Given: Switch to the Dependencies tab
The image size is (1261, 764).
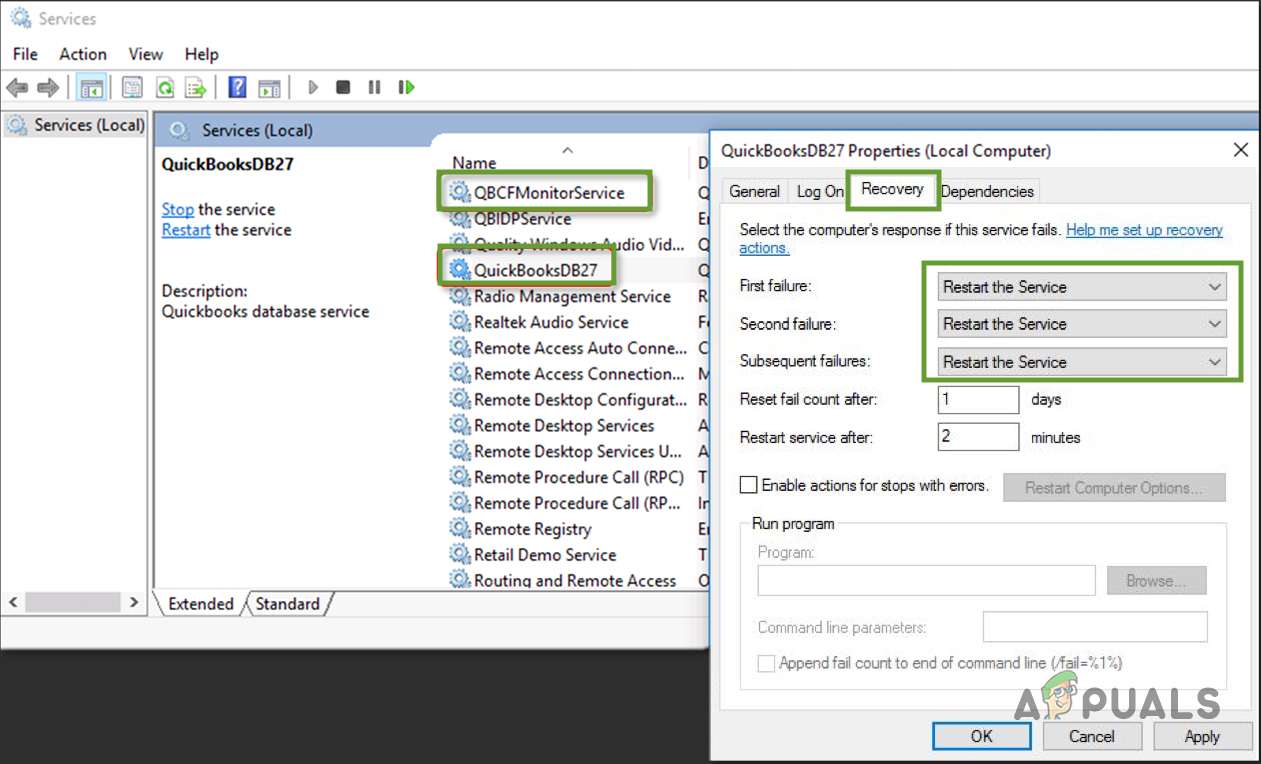Looking at the screenshot, I should coord(987,191).
